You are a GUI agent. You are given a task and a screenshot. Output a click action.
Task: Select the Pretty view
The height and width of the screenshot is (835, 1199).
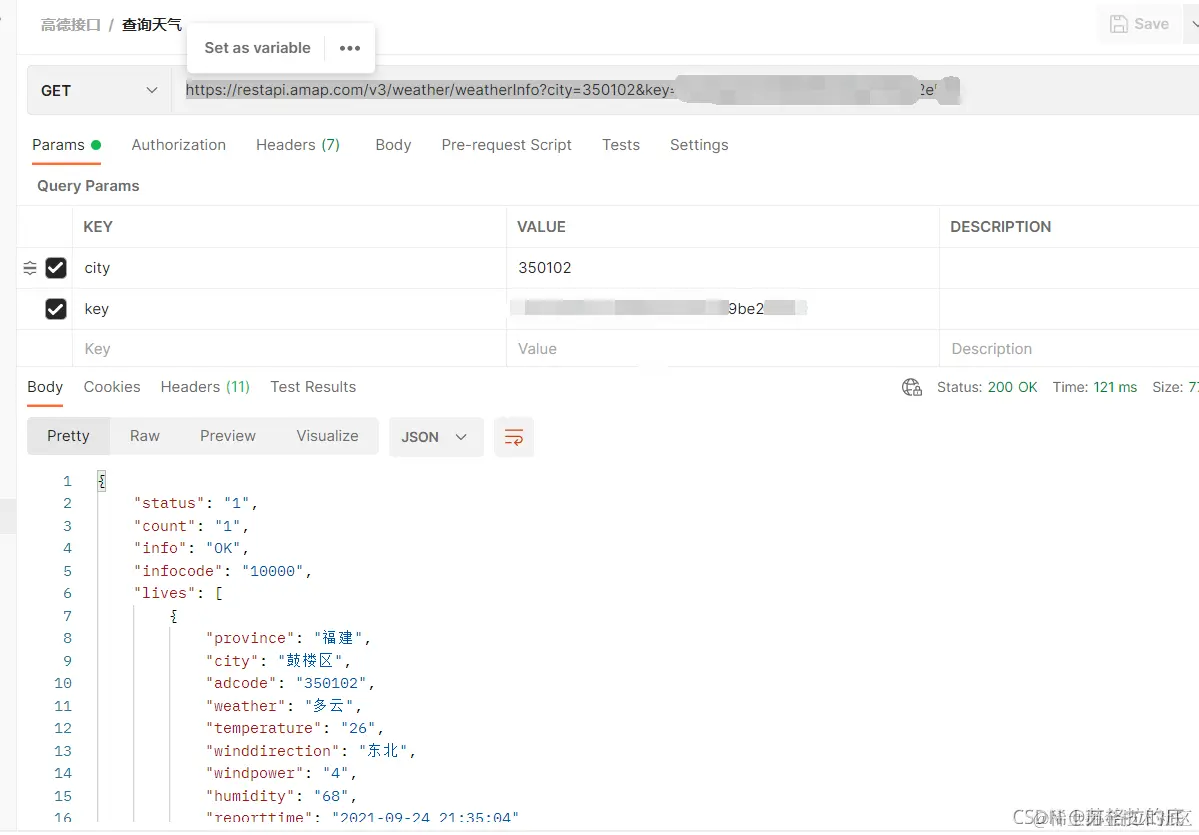click(68, 436)
